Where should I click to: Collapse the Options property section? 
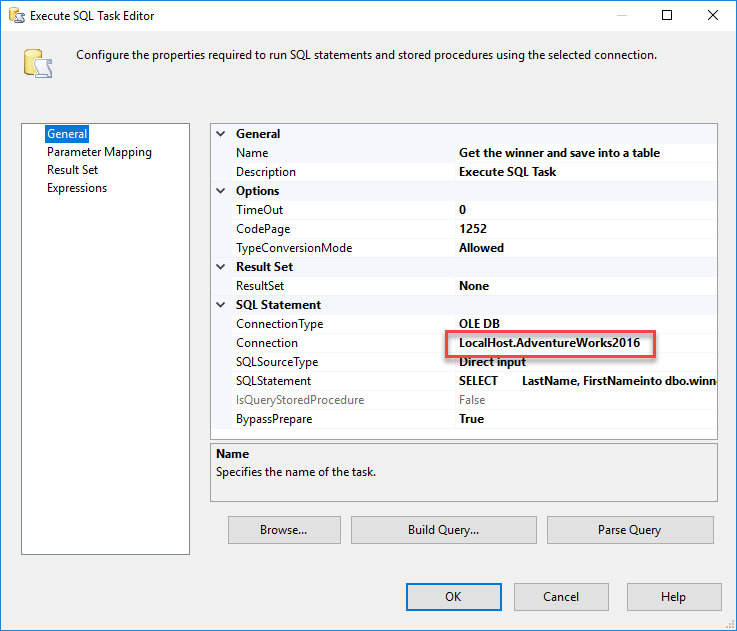[221, 191]
